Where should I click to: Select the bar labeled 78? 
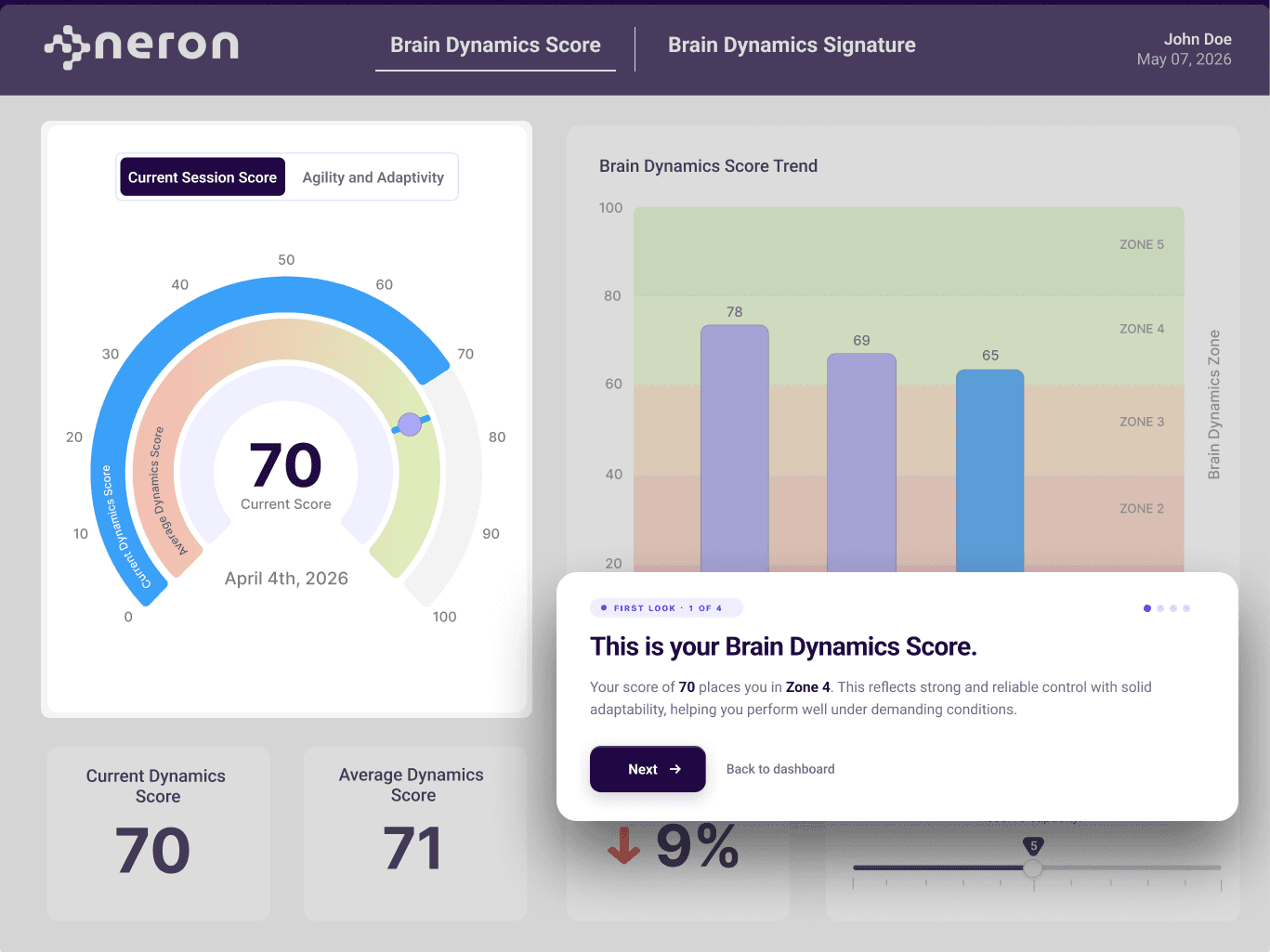pyautogui.click(x=734, y=449)
